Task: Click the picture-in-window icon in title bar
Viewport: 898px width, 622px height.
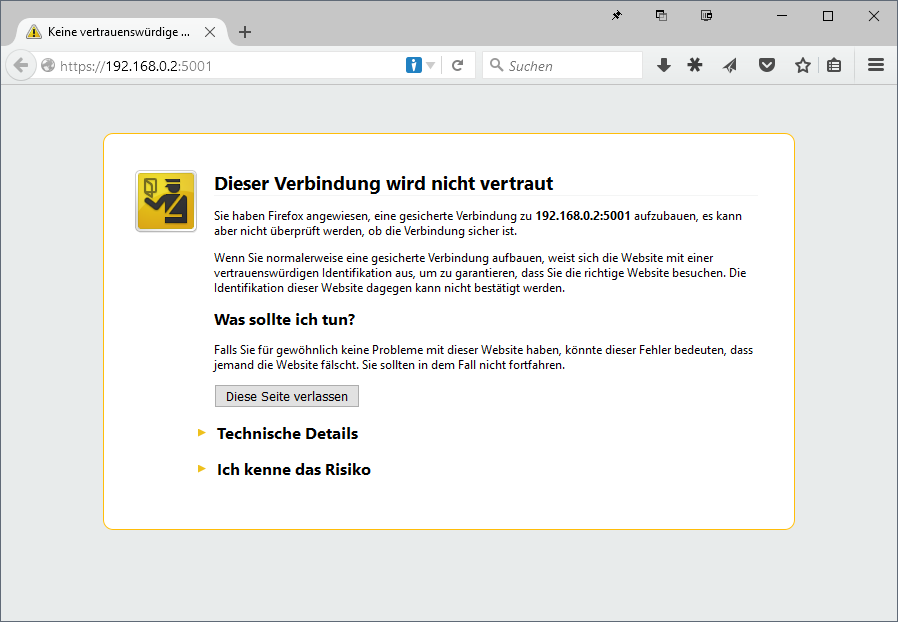Action: (x=707, y=15)
